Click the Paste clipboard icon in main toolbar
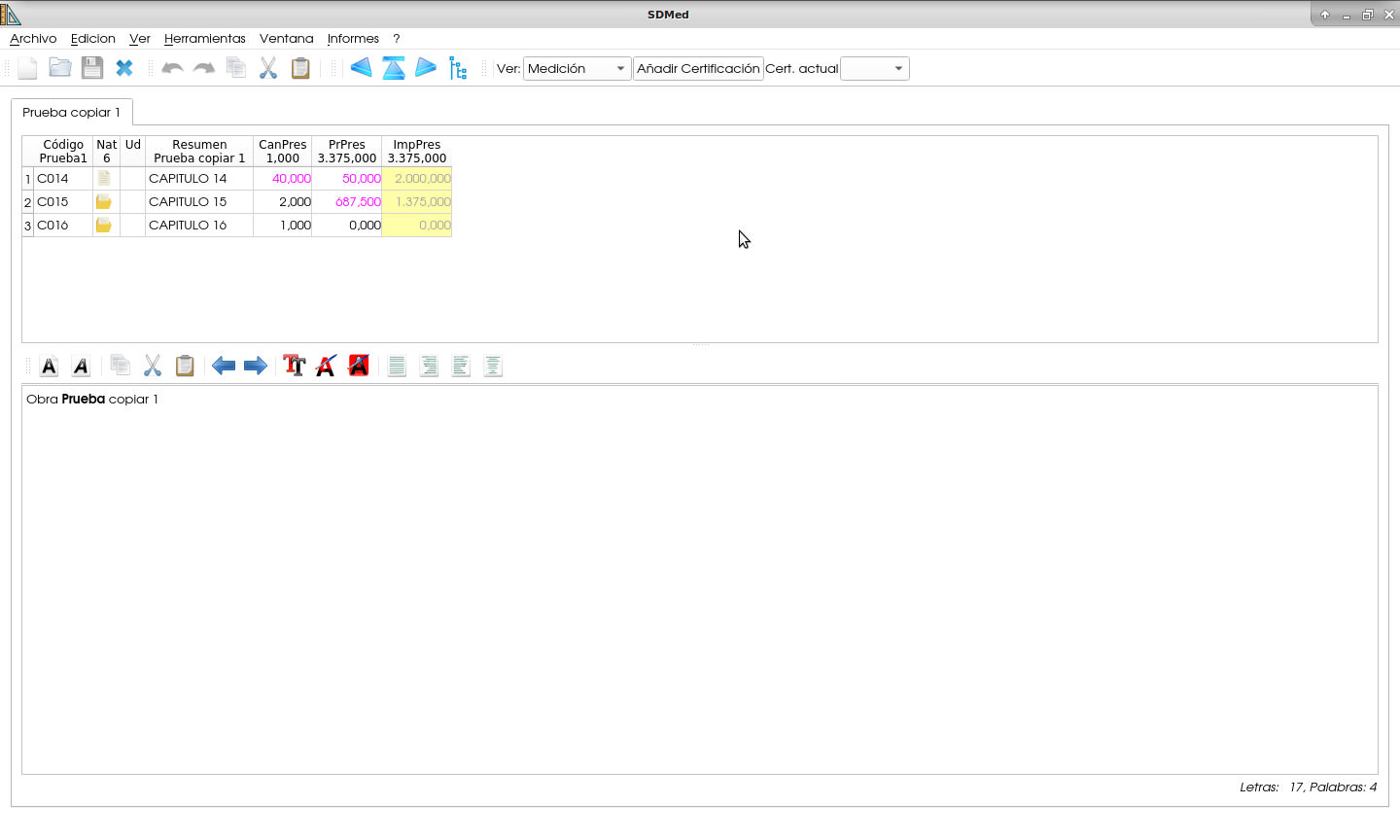 (x=300, y=68)
